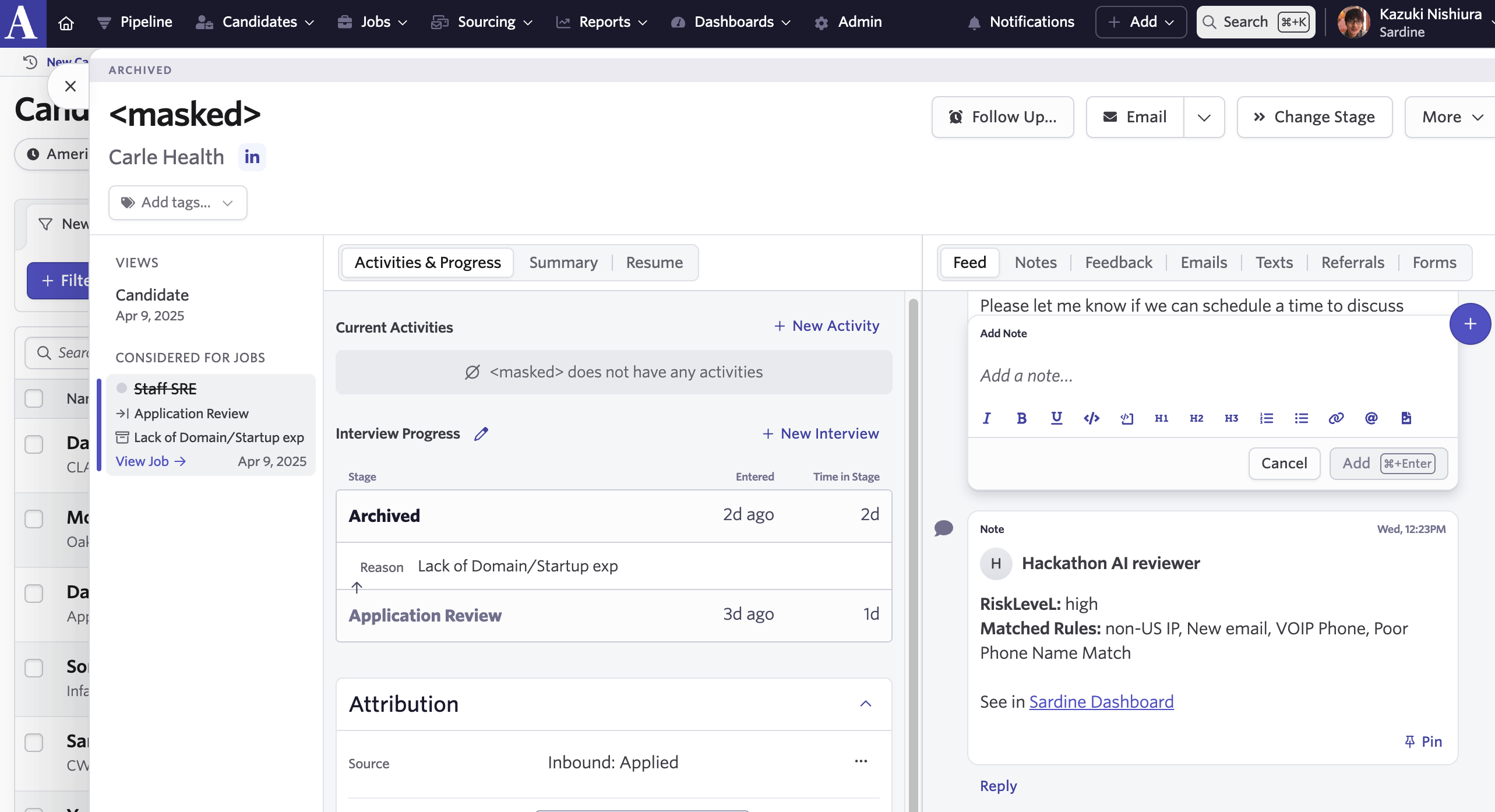This screenshot has width=1495, height=812.
Task: Toggle the Name column header checkbox
Action: 34,398
